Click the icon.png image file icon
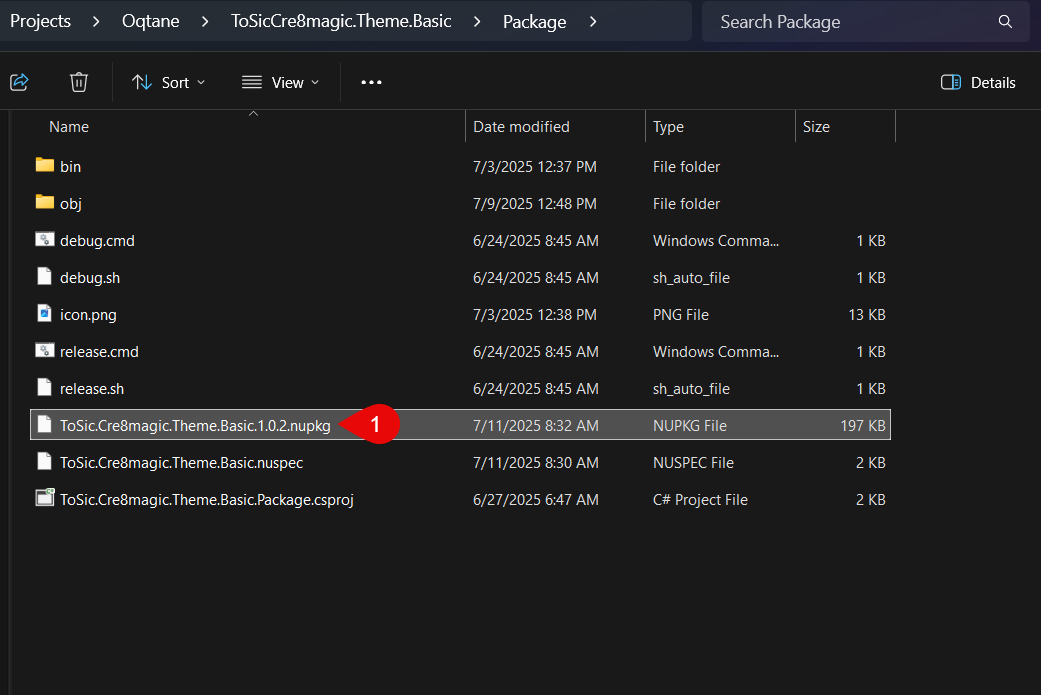 coord(44,313)
